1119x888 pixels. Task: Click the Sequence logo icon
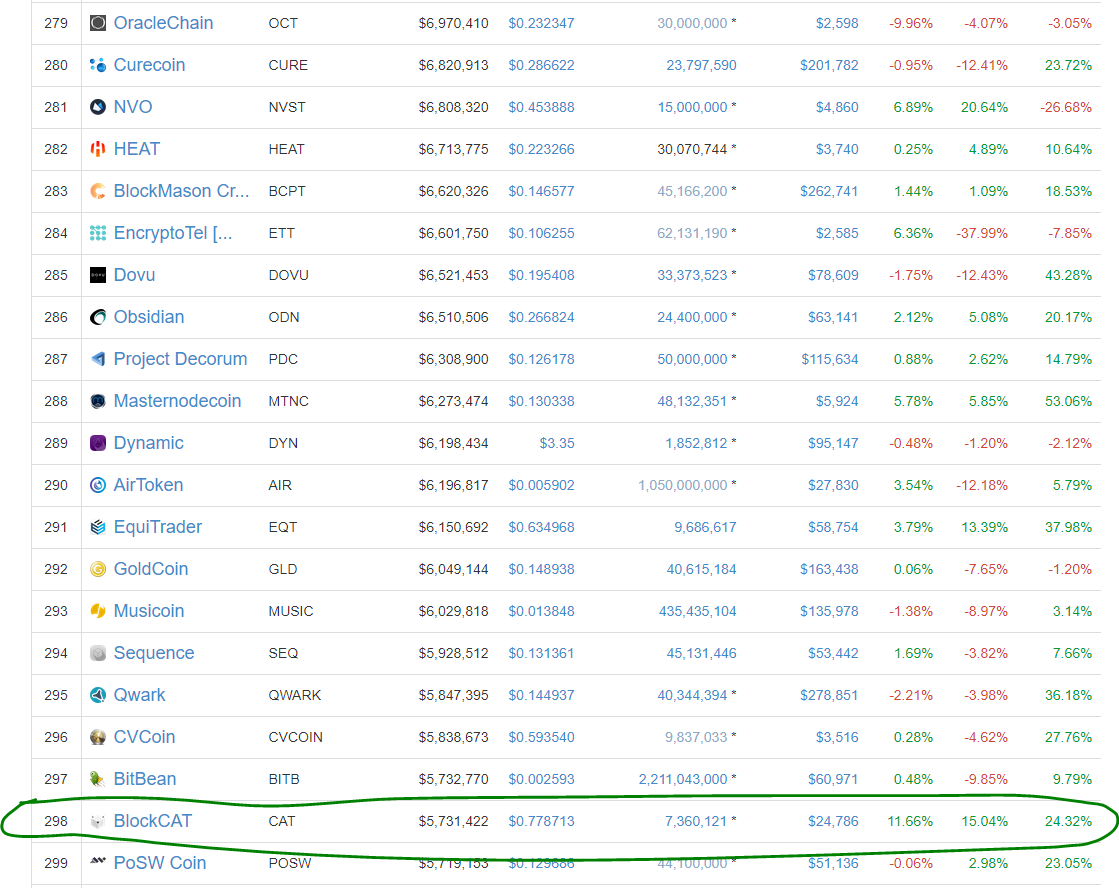point(98,653)
